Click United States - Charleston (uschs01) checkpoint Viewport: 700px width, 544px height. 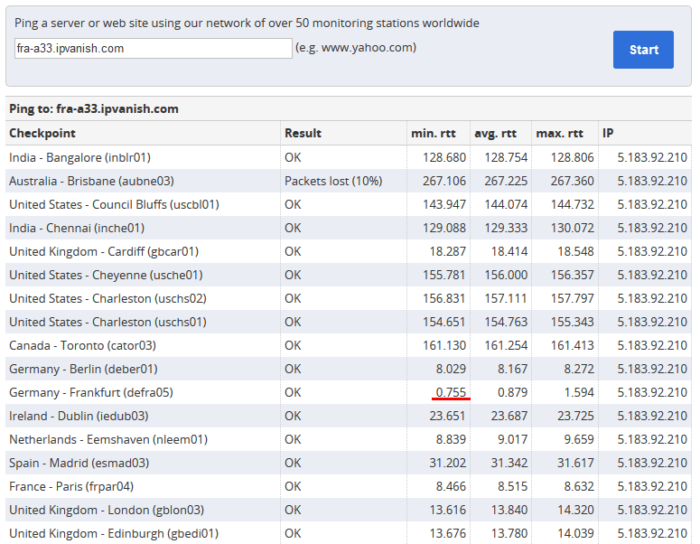[x=108, y=322]
